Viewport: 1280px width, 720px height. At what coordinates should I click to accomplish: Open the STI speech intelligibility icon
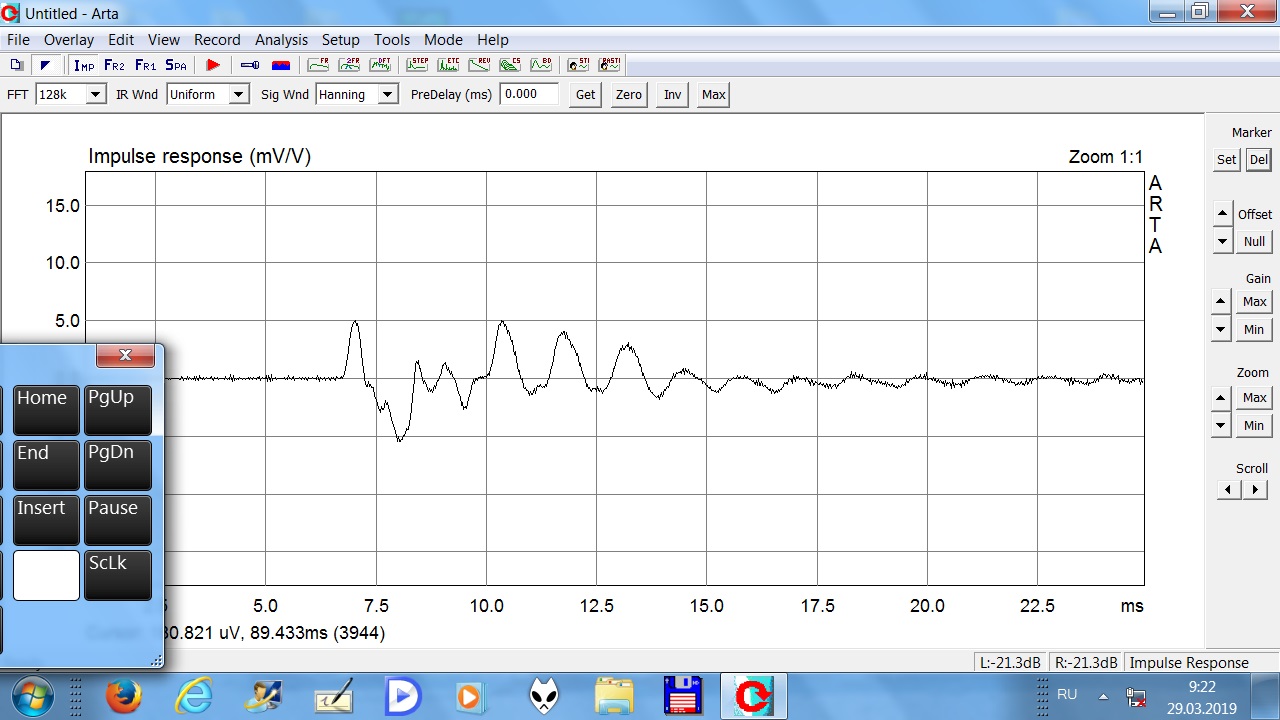578,65
